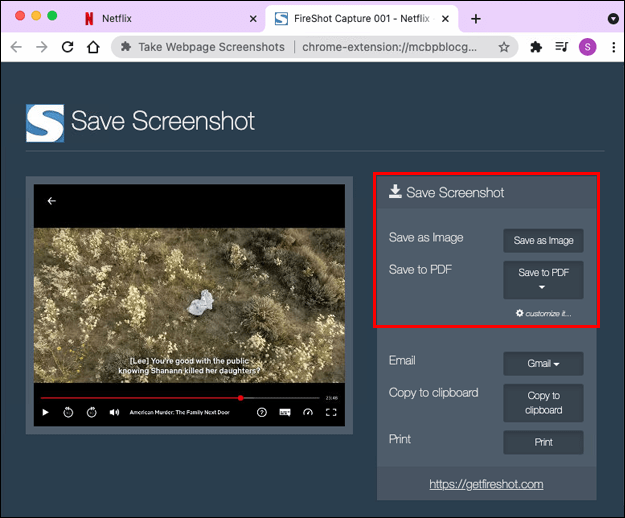Open the tab search dropdown arrow

(613, 19)
